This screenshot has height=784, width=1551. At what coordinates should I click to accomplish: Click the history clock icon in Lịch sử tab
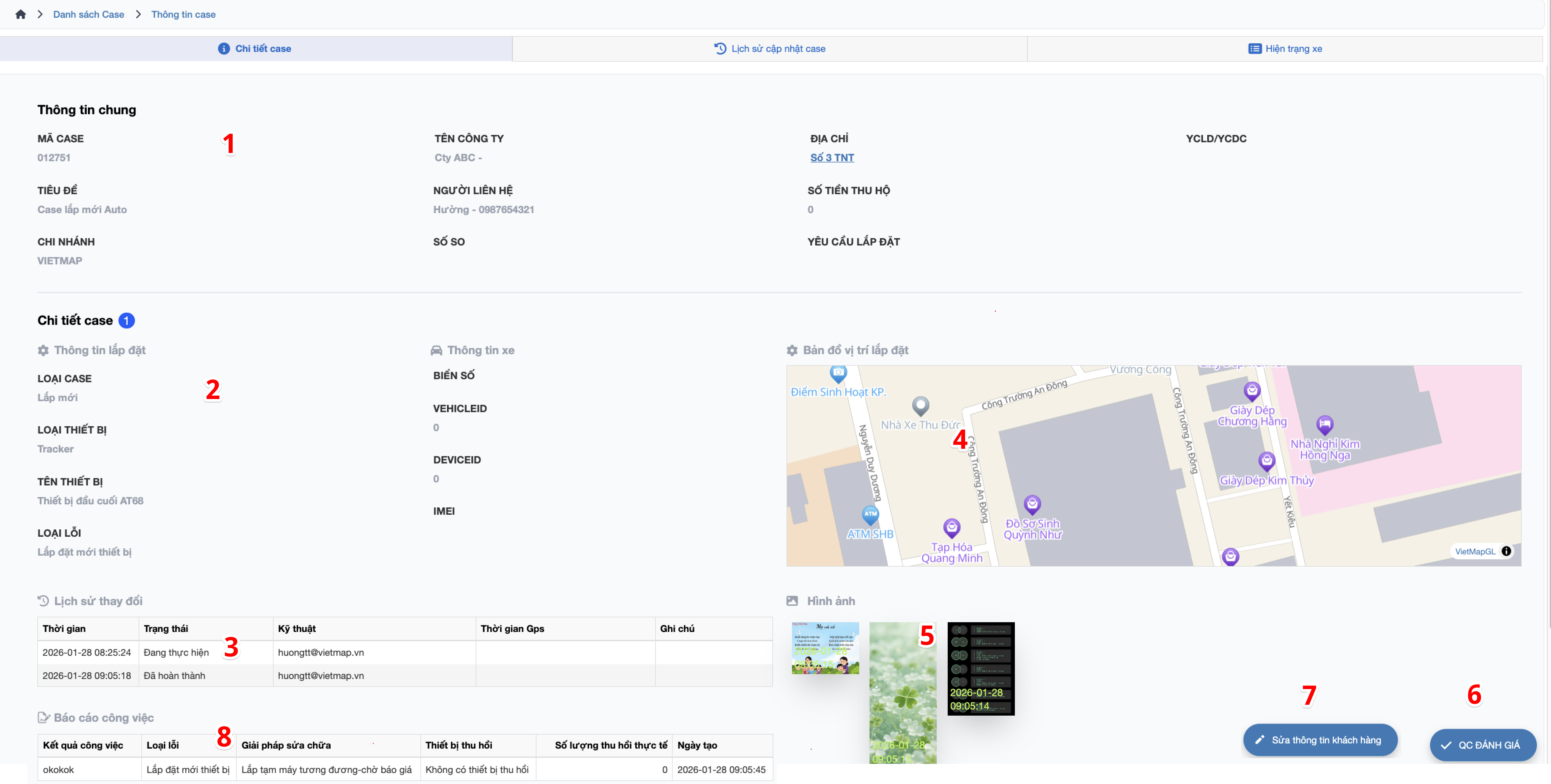tap(720, 48)
